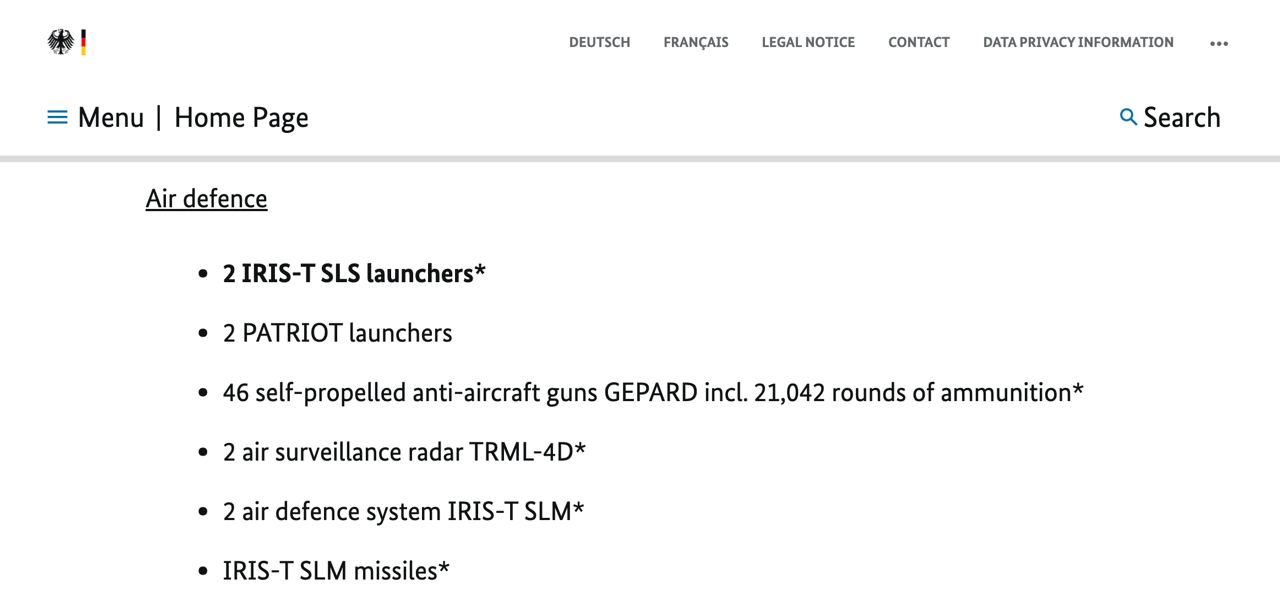Click the federal eagle logo

click(x=61, y=42)
